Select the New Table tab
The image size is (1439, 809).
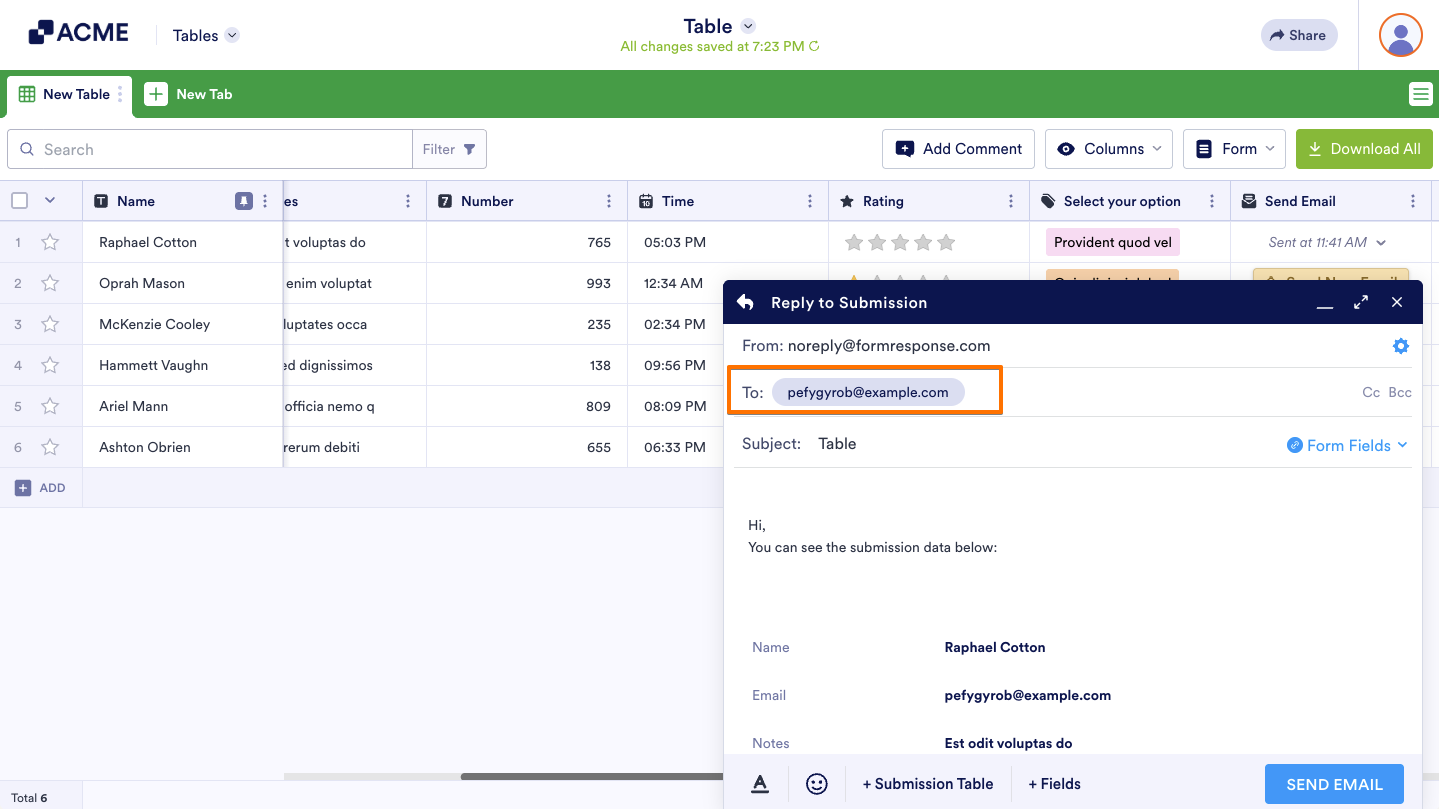click(x=70, y=95)
